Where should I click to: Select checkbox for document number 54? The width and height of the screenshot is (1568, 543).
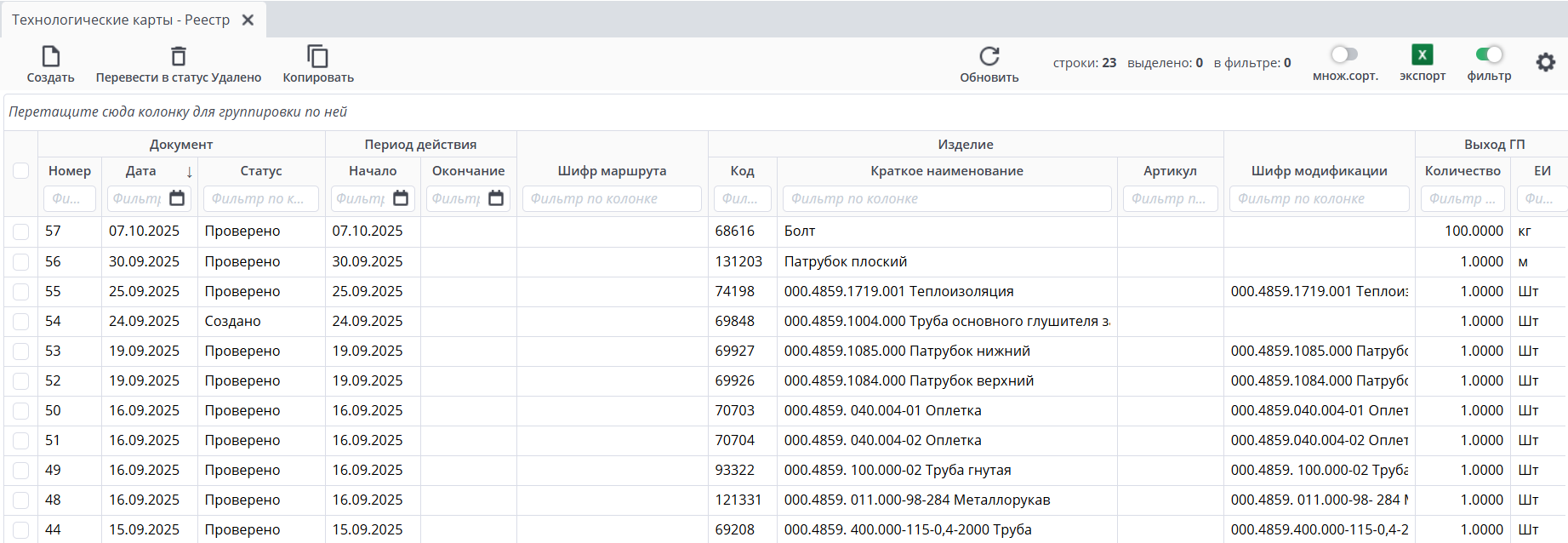(21, 322)
